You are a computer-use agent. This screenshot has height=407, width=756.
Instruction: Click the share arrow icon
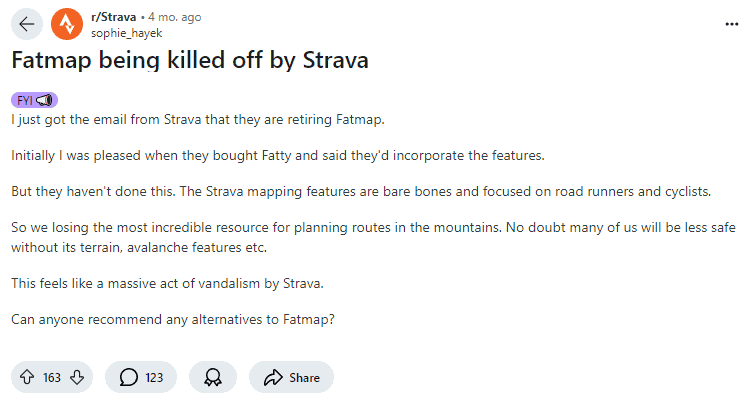point(273,377)
